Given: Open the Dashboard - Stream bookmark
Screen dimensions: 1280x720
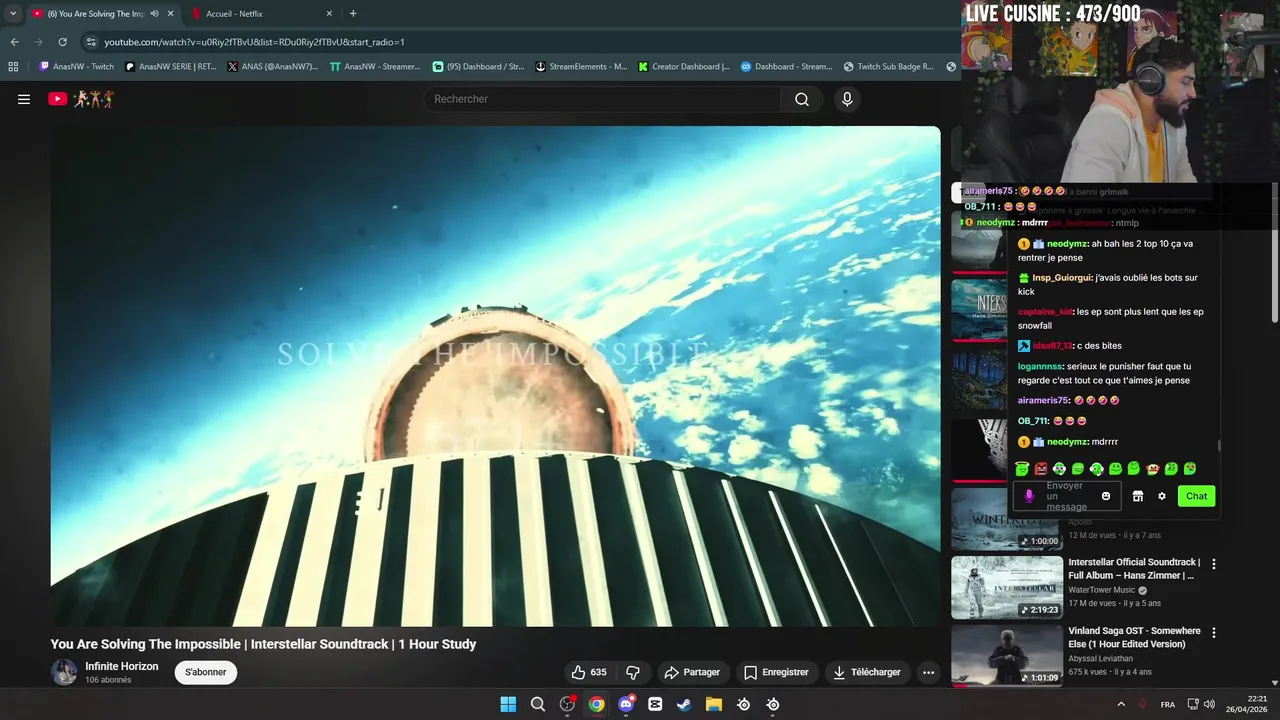Looking at the screenshot, I should tap(786, 67).
